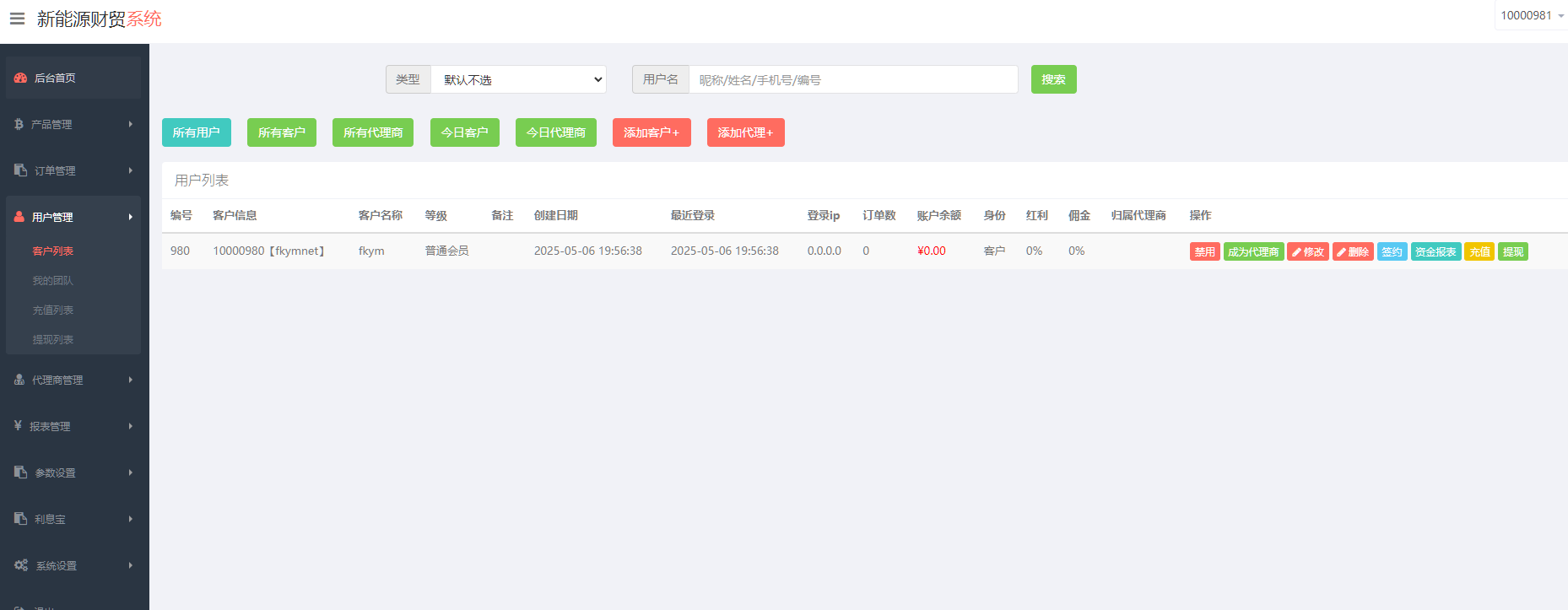Open 后台首页 dashboard in the sidebar
The image size is (1568, 610).
click(55, 78)
